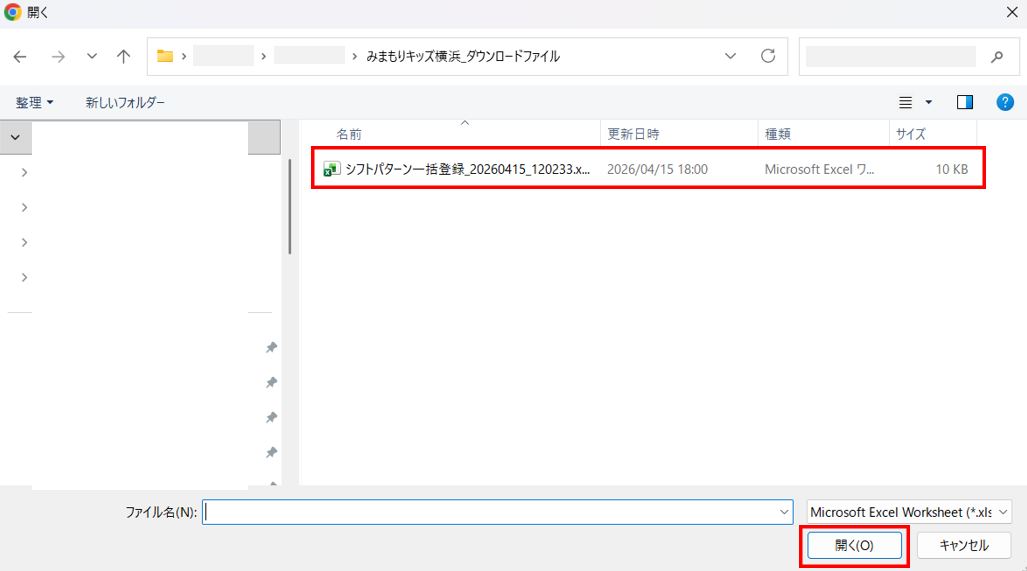
Task: Click the search magnifier icon
Action: (x=996, y=57)
